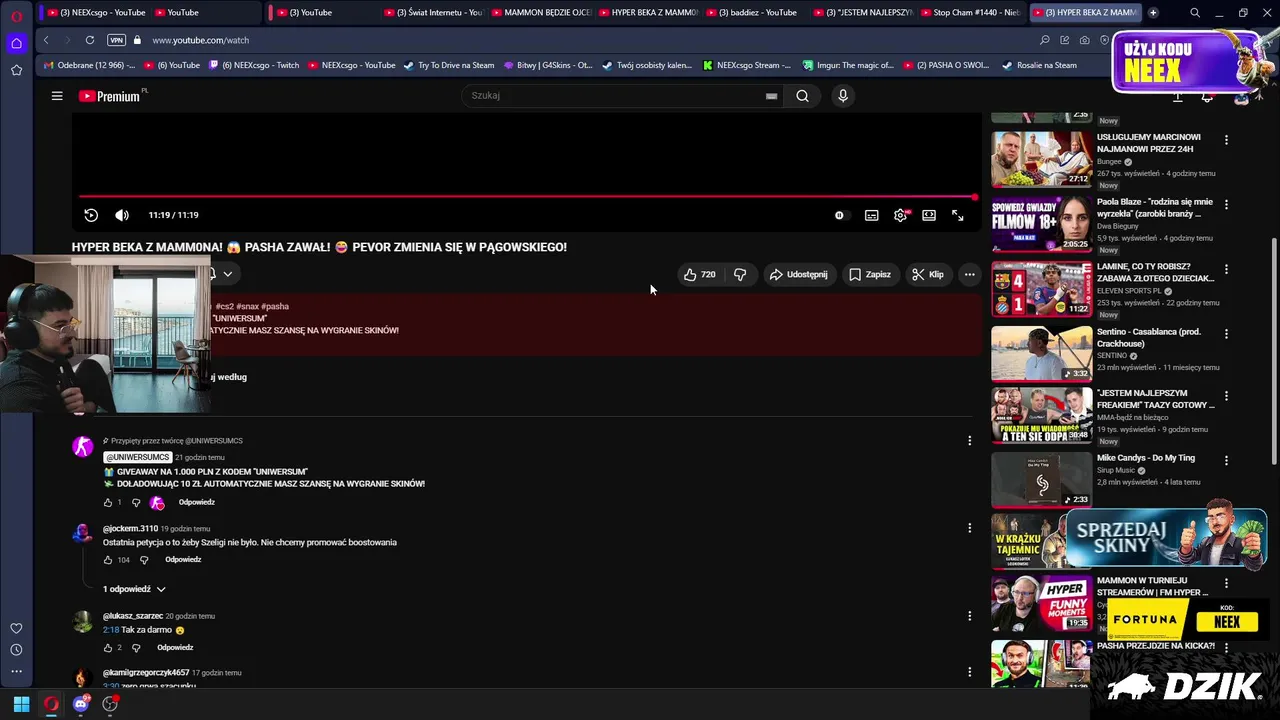Dislike the pinned UNIWERSUMCS comment
The width and height of the screenshot is (1280, 720).
point(136,502)
